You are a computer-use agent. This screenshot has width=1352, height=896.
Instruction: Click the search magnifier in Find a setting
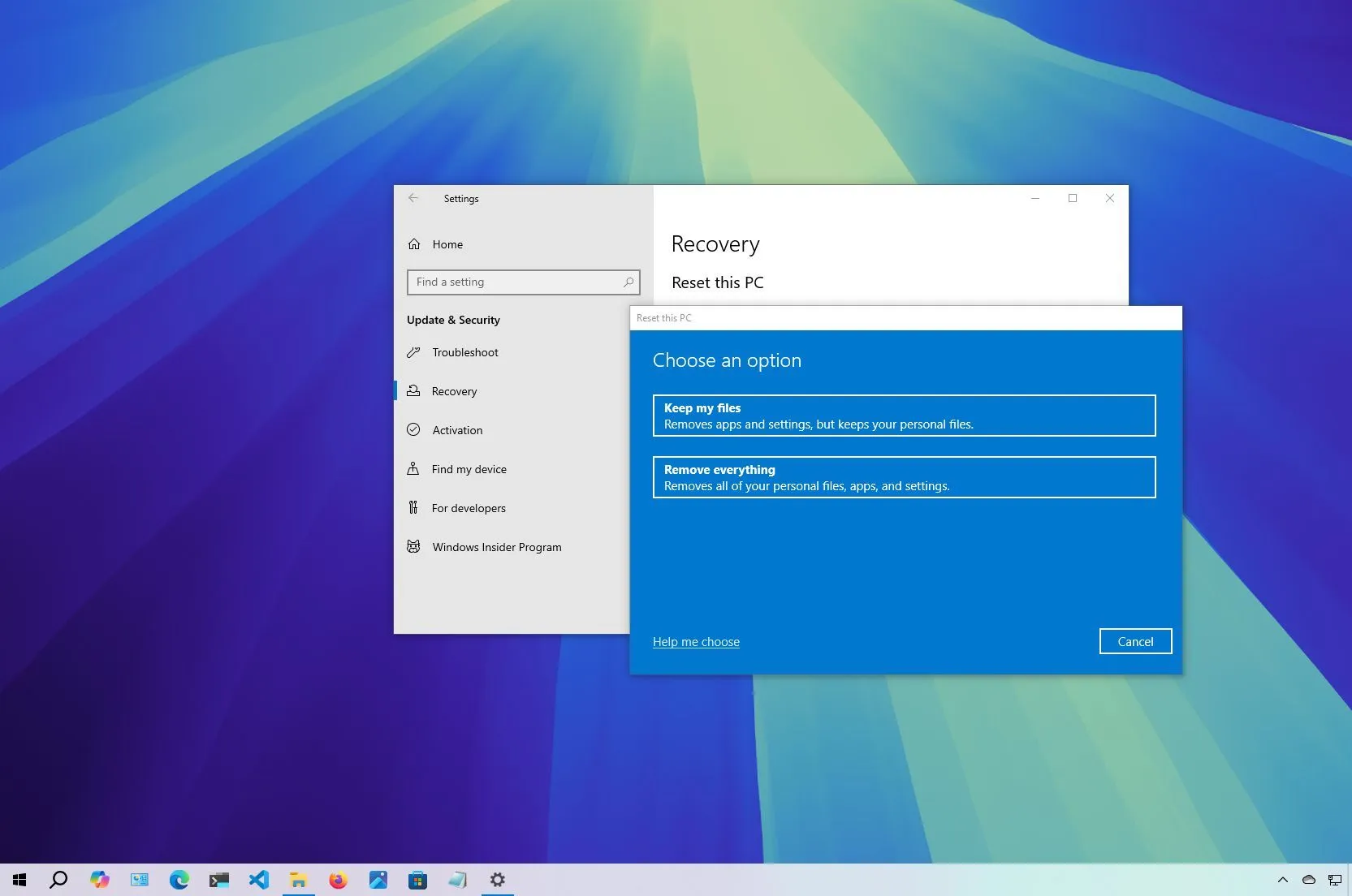628,282
